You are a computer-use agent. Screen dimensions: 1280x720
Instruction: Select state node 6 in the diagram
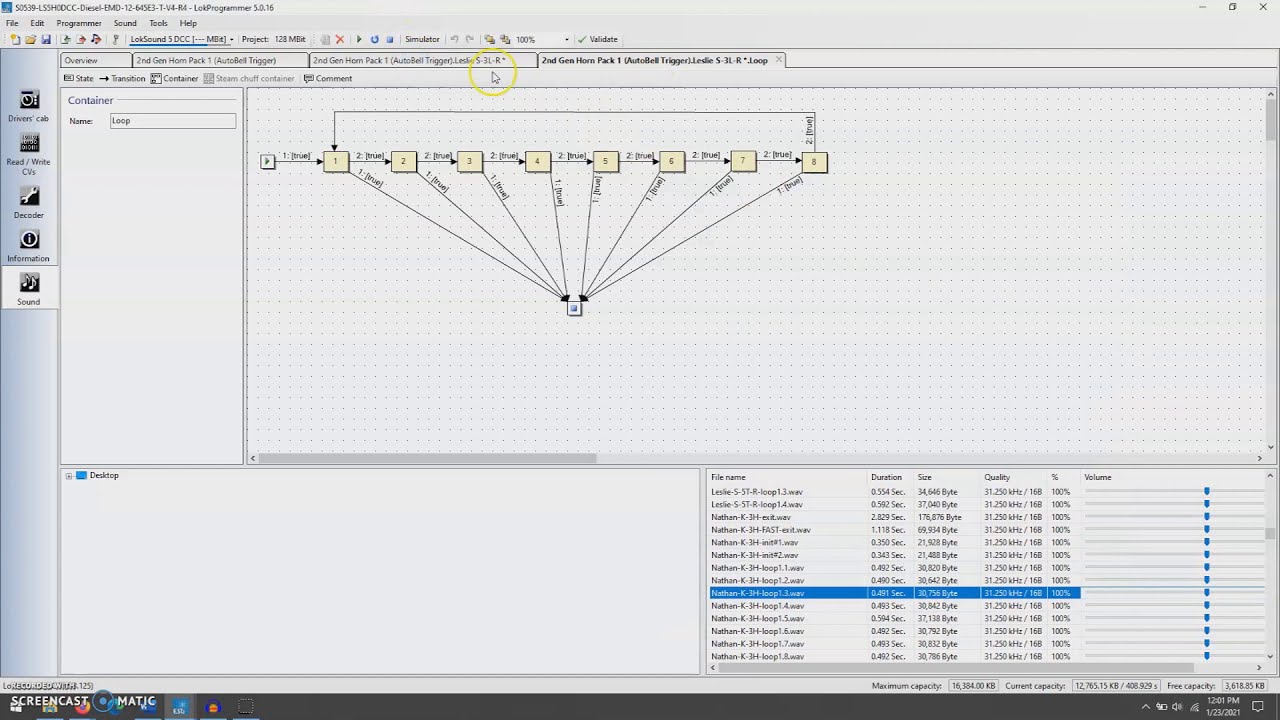672,161
